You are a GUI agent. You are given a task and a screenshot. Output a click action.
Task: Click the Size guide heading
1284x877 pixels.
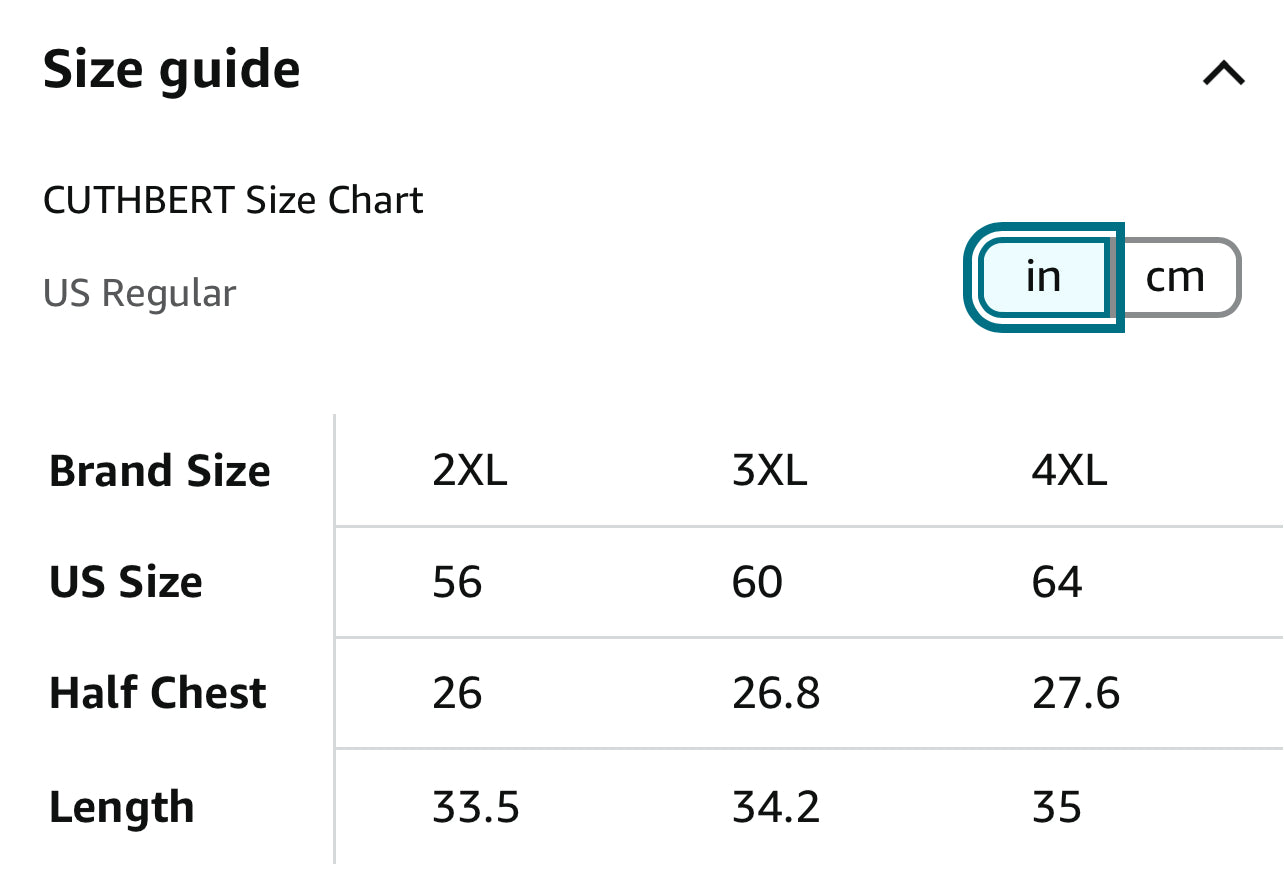[x=171, y=70]
